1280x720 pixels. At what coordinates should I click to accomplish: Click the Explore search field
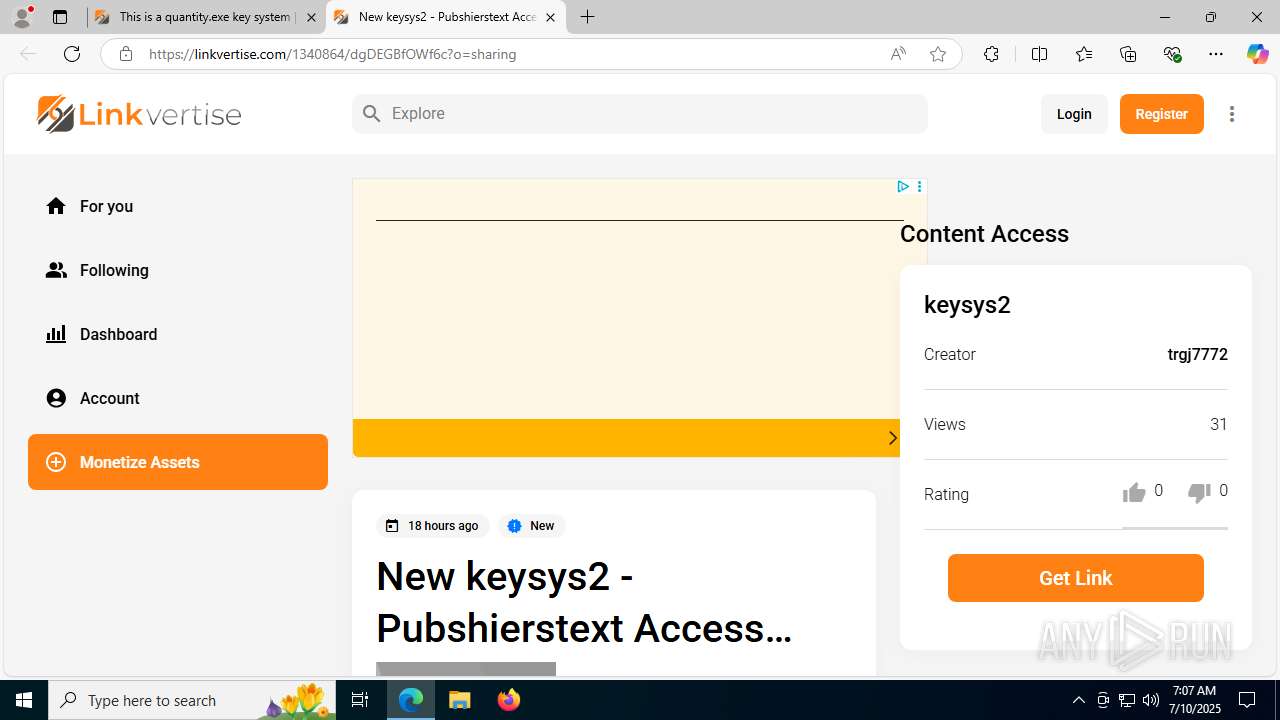(640, 114)
